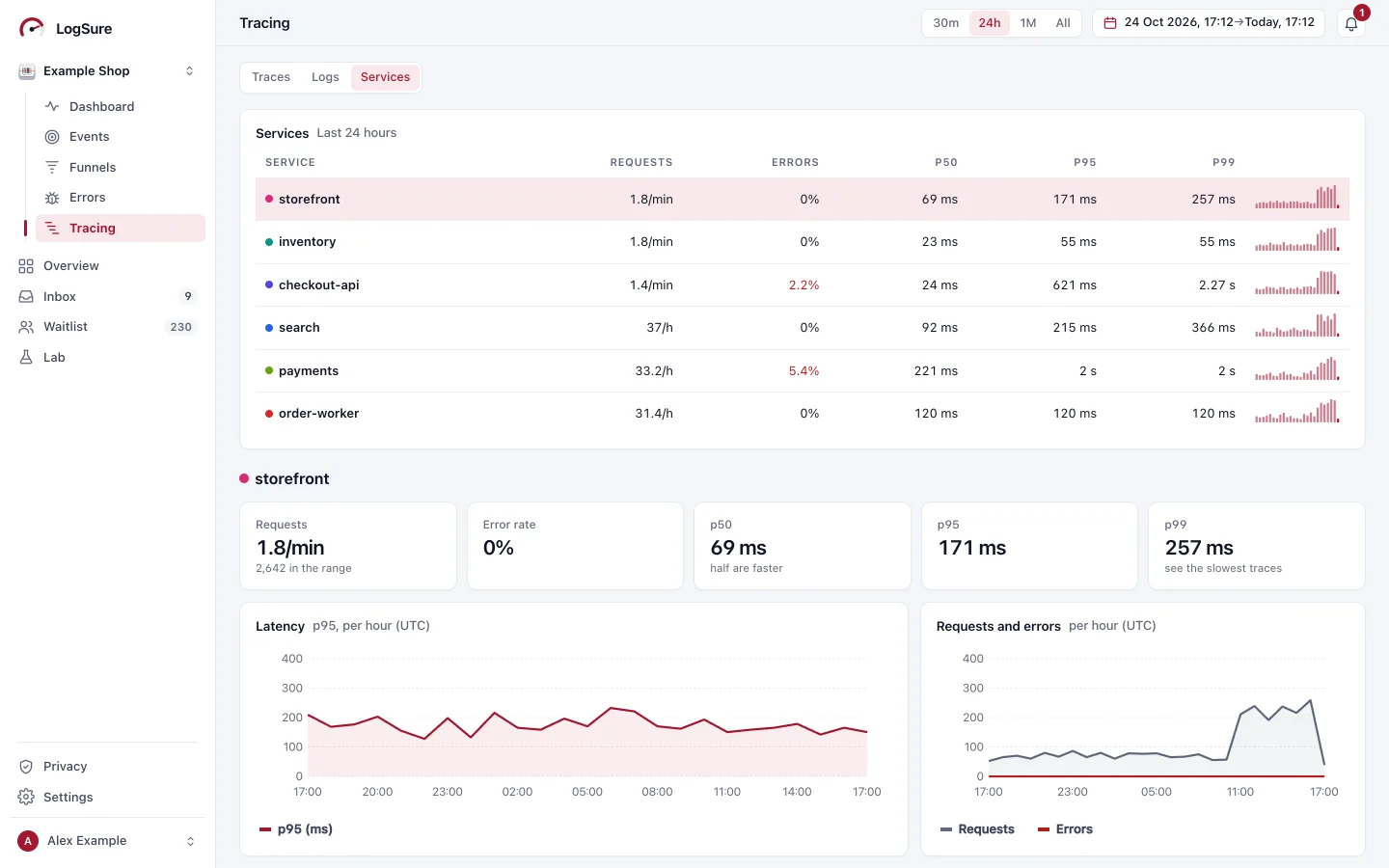
Task: Open the inventory service row
Action: click(x=803, y=242)
